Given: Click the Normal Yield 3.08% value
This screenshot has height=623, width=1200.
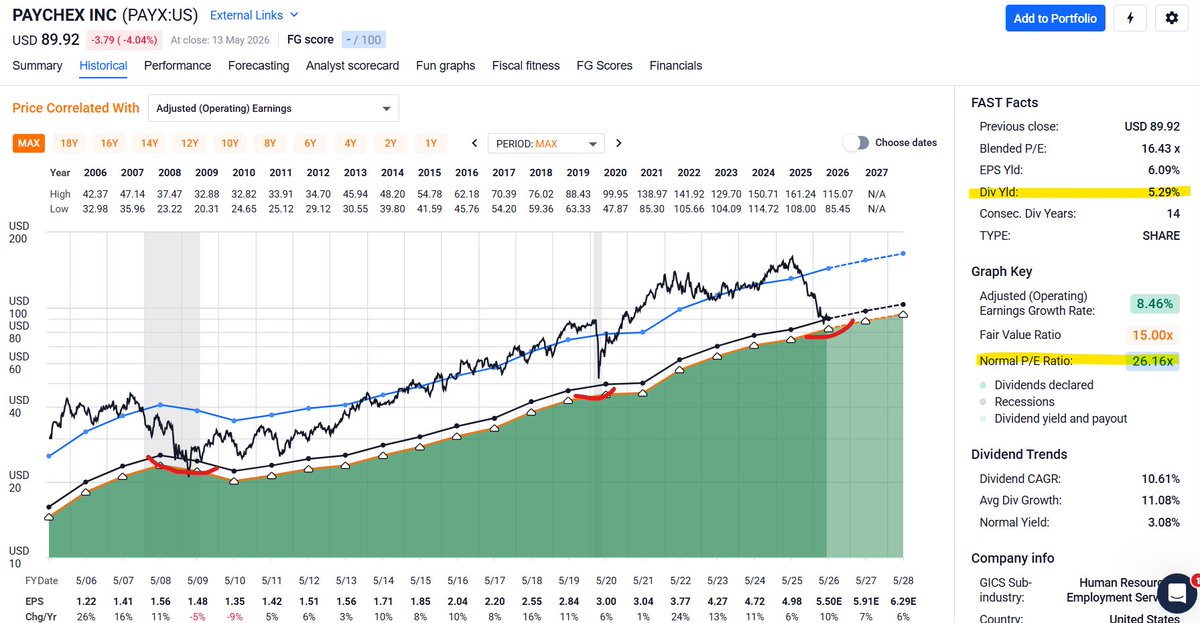Looking at the screenshot, I should click(x=1162, y=521).
